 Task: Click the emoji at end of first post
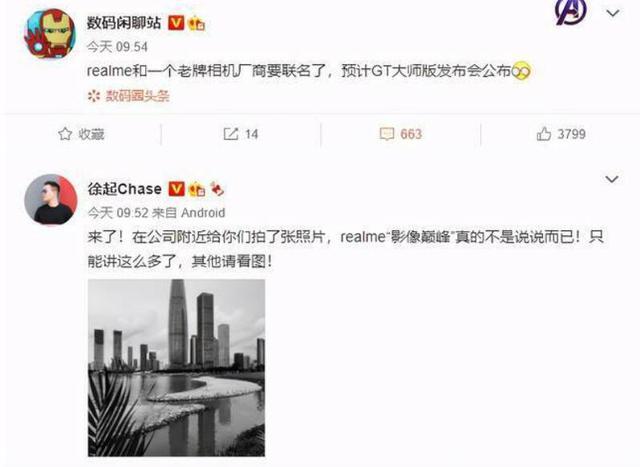[x=521, y=72]
